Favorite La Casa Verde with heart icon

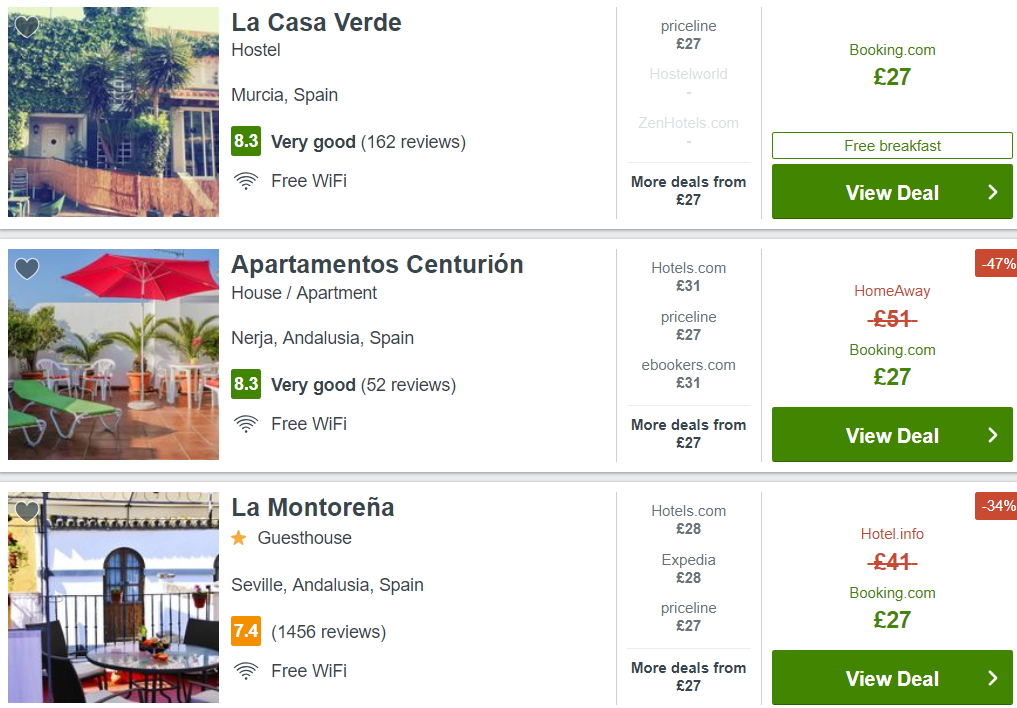click(x=27, y=26)
